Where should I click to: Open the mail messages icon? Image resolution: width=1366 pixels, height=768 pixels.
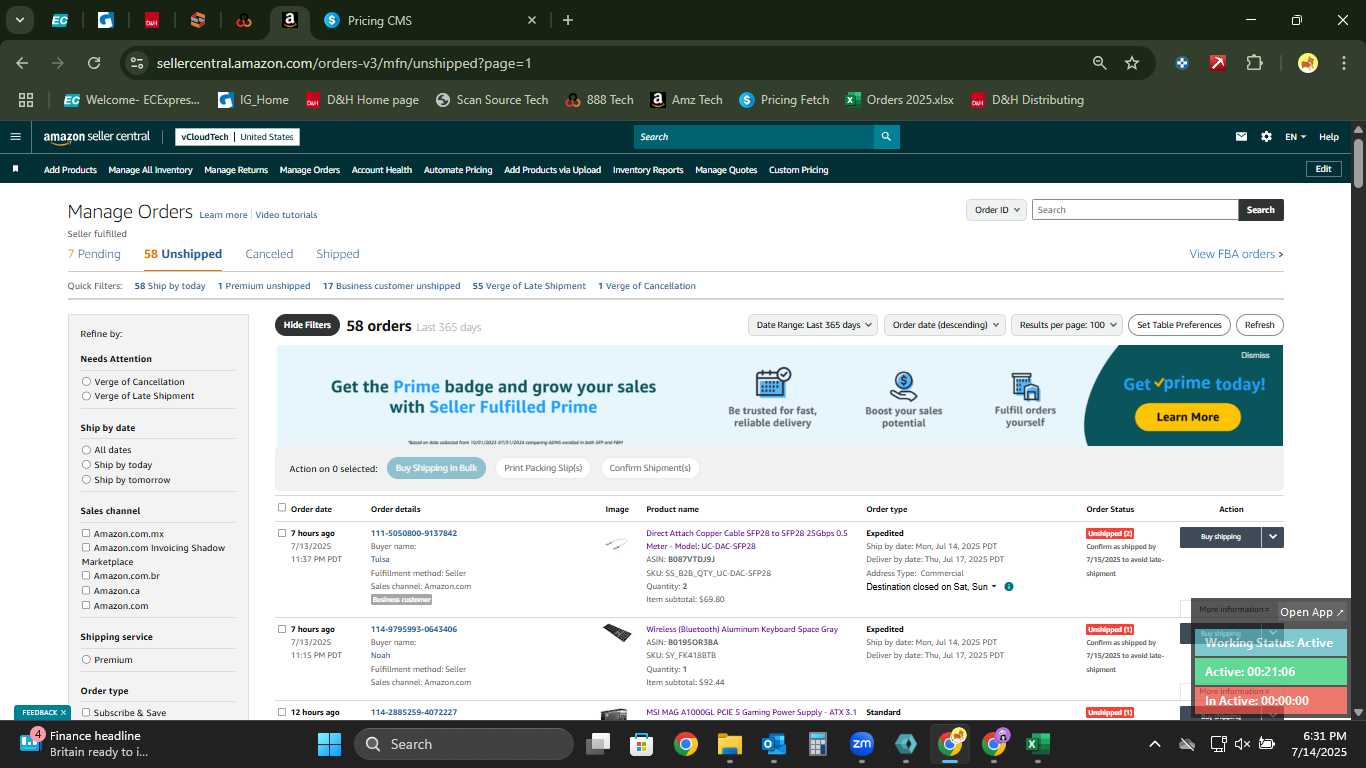(x=1242, y=137)
